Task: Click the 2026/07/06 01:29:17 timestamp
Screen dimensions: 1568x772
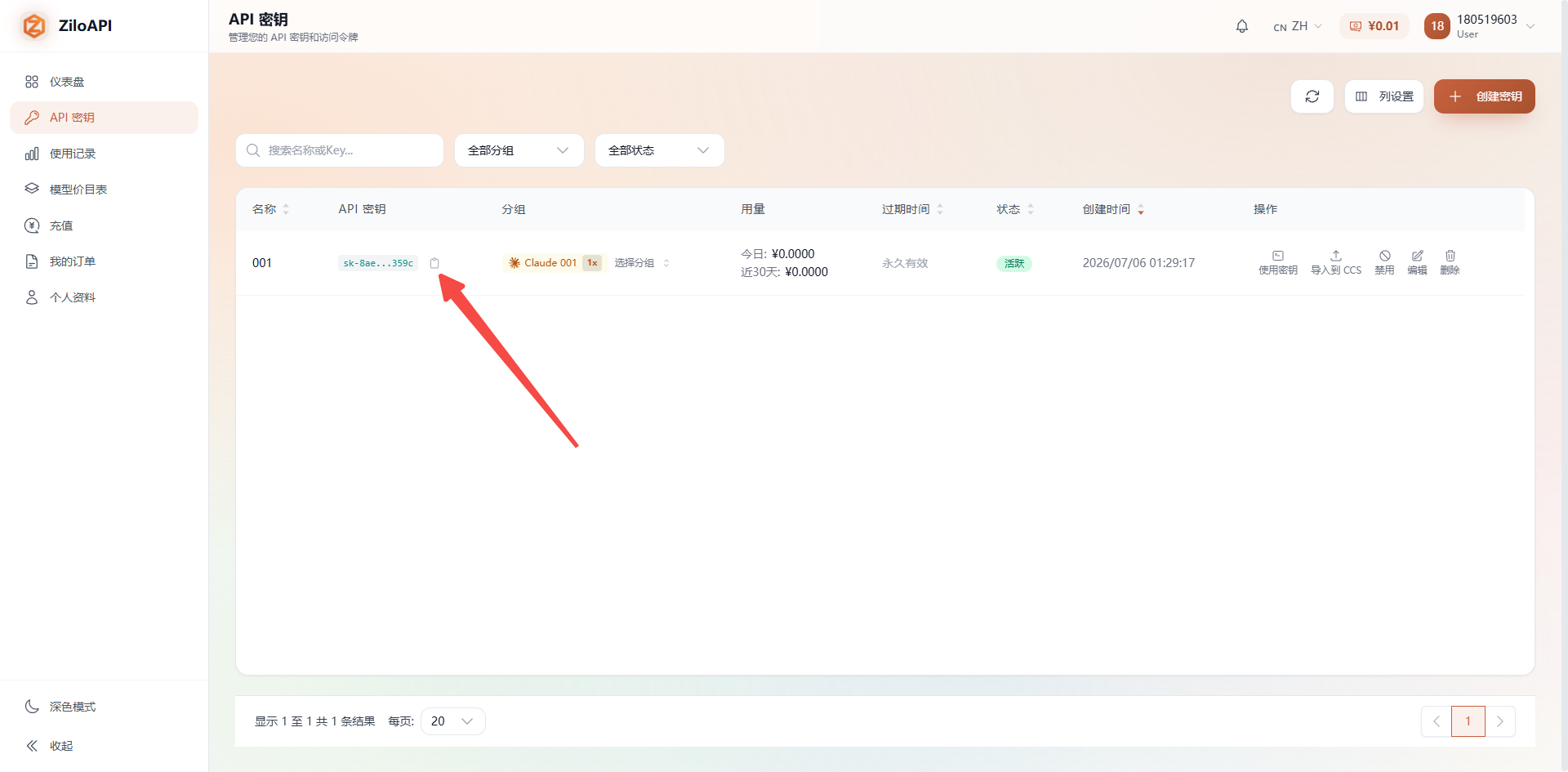Action: pyautogui.click(x=1138, y=263)
